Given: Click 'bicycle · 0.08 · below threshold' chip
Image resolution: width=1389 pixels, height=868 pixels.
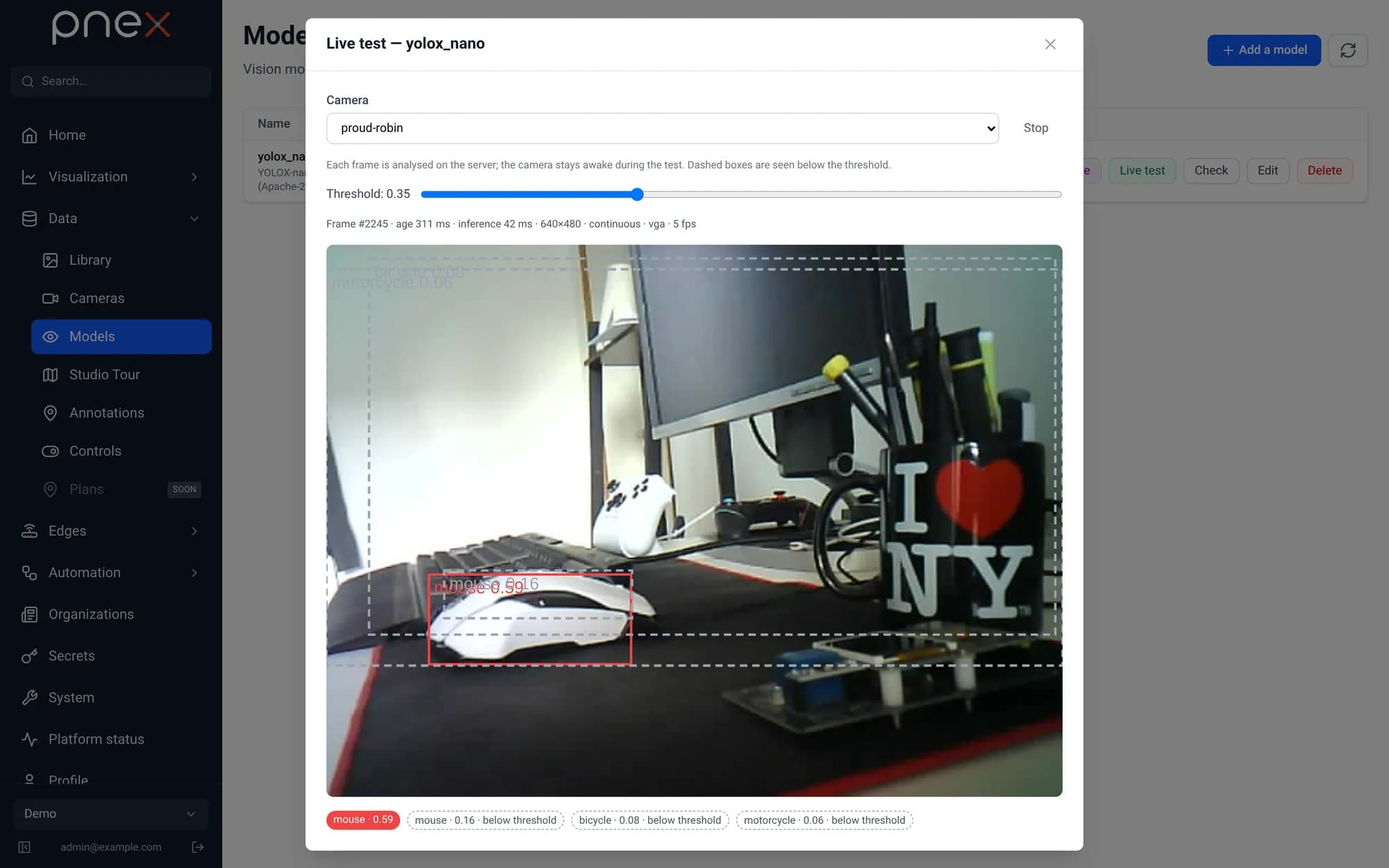Looking at the screenshot, I should pyautogui.click(x=650, y=820).
